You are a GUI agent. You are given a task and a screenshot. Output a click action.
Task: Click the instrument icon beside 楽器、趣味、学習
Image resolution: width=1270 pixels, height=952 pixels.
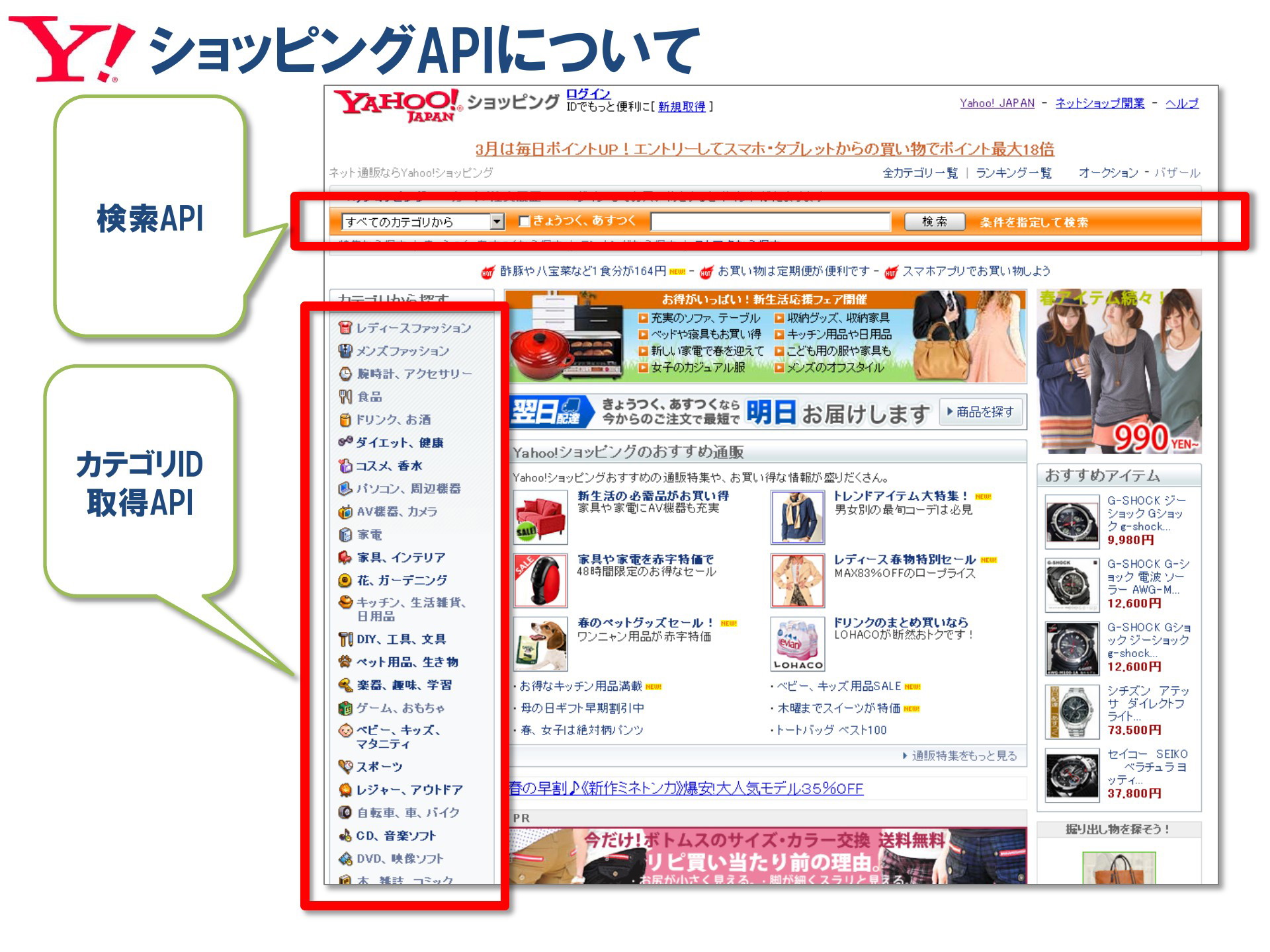(345, 685)
